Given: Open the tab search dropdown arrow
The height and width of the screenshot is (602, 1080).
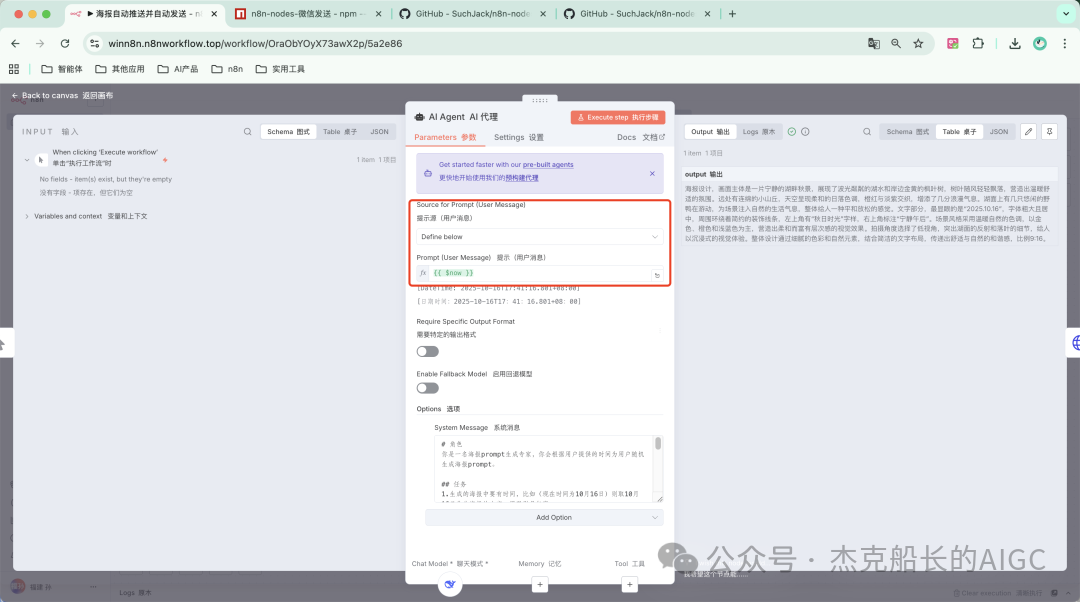Looking at the screenshot, I should tap(1066, 14).
